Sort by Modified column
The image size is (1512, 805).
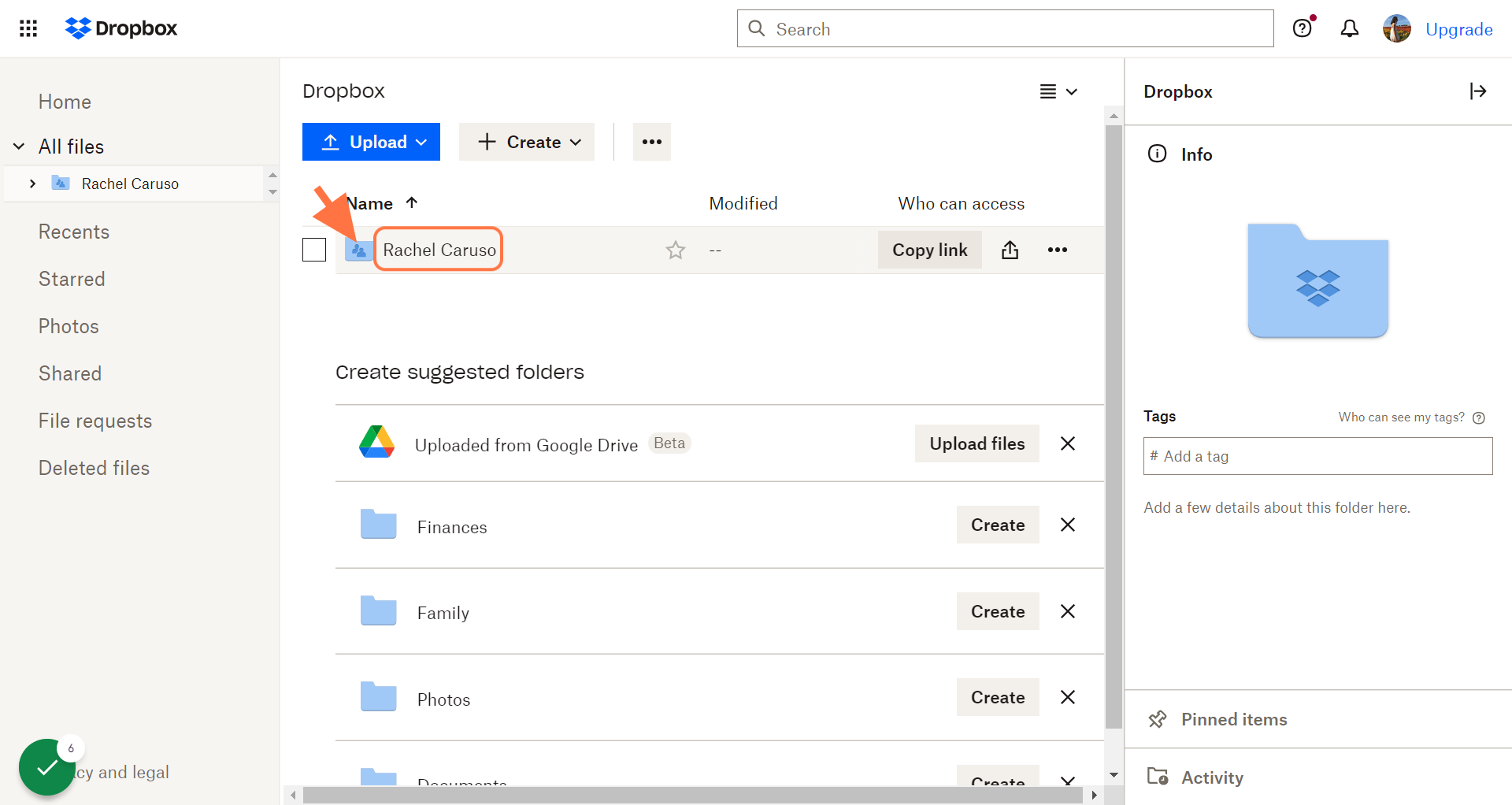743,203
